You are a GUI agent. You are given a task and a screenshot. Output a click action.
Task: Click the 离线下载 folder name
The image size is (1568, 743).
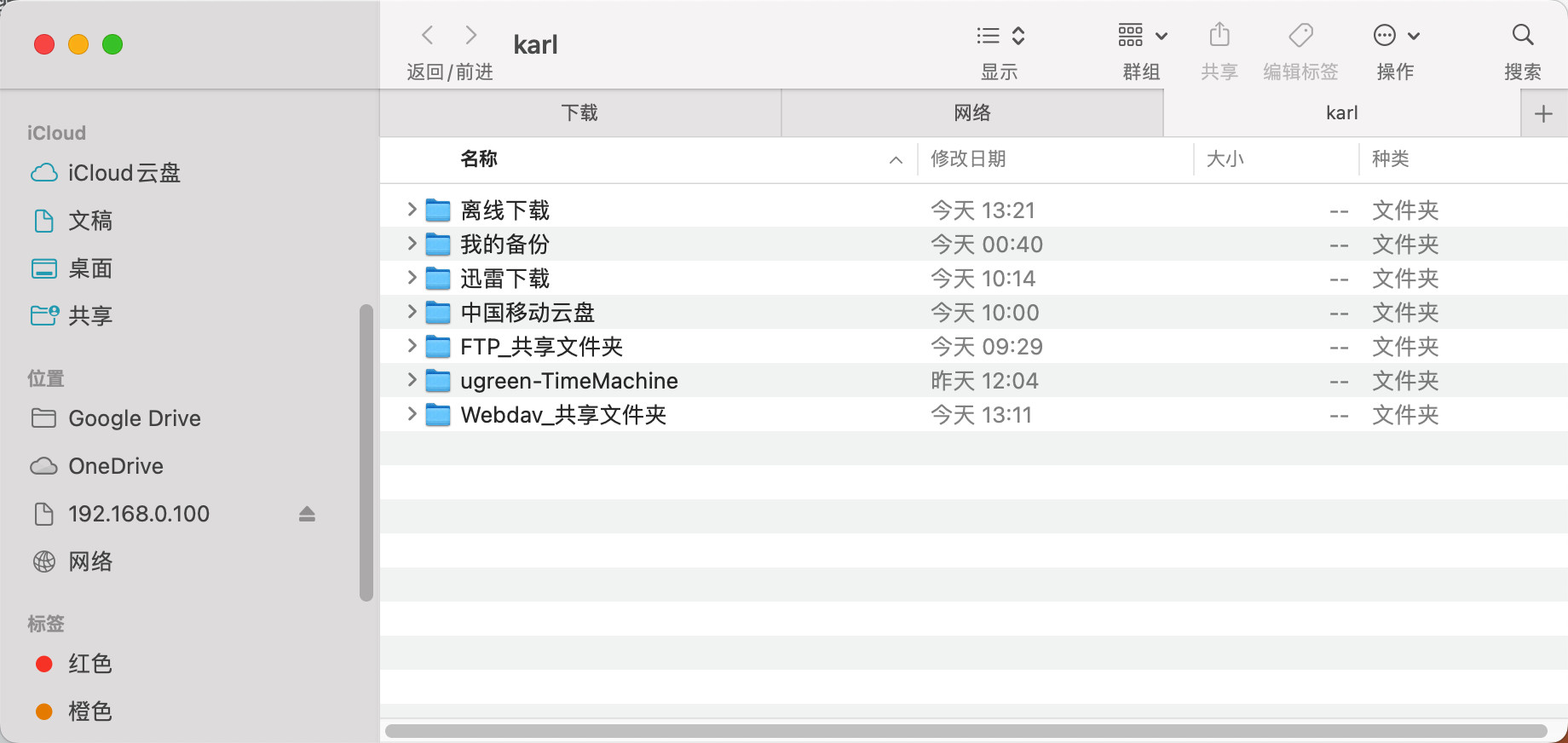[x=505, y=210]
